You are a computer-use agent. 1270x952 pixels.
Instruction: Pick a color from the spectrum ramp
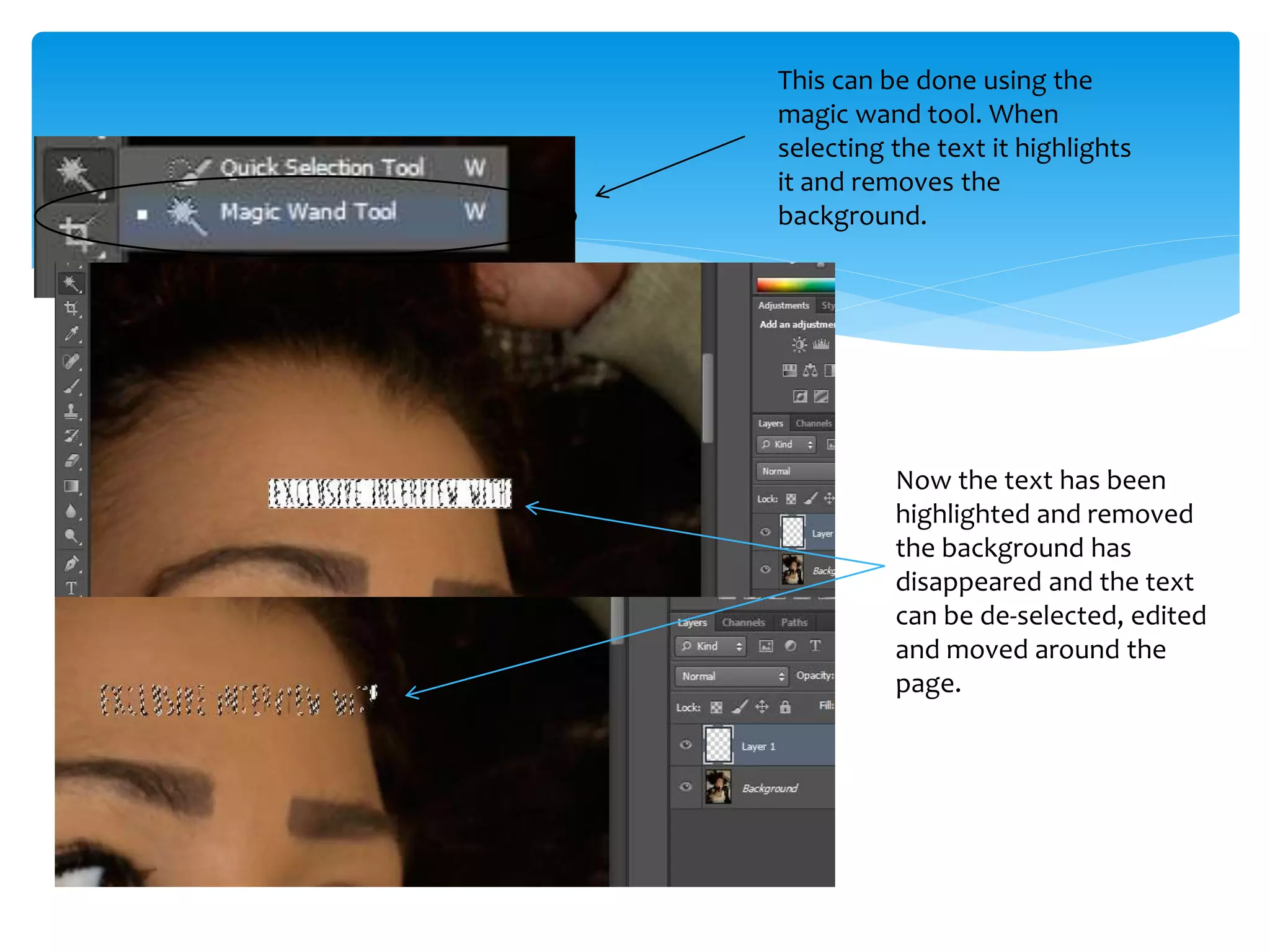pyautogui.click(x=796, y=285)
